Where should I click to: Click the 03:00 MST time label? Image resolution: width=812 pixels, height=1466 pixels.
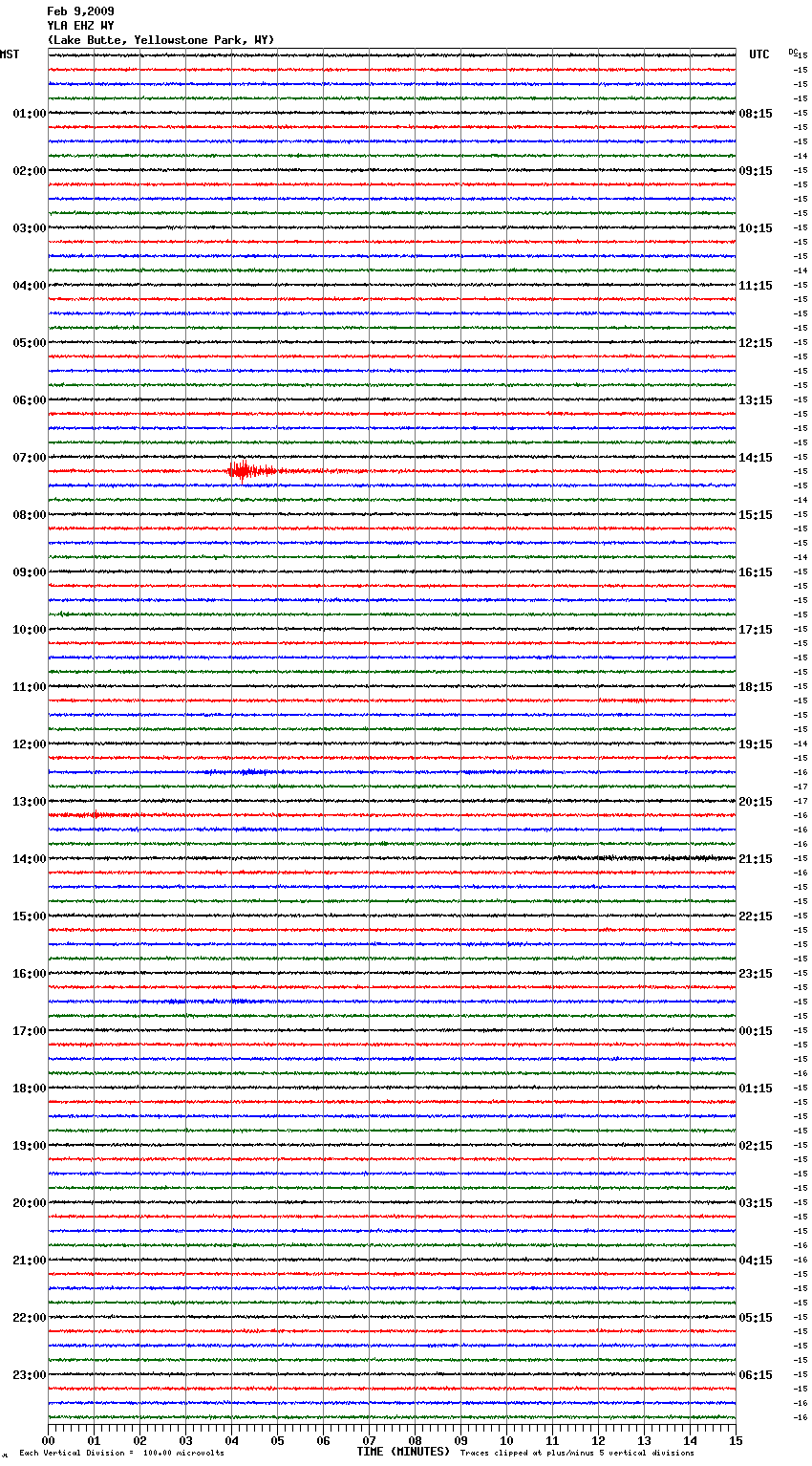(30, 228)
